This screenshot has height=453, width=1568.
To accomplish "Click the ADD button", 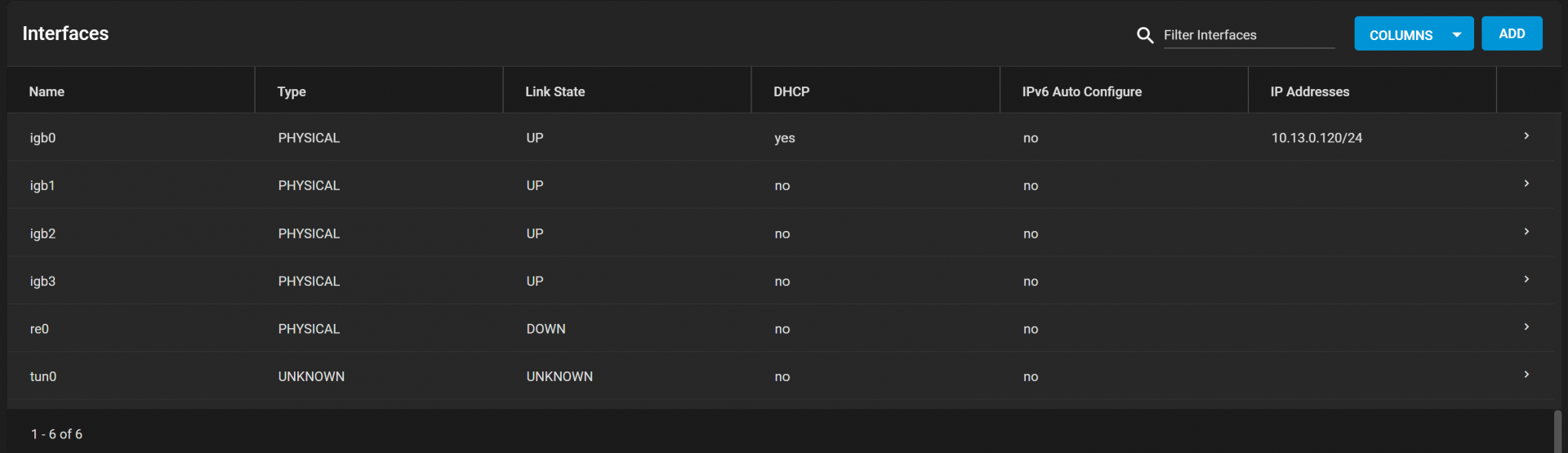I will 1512,33.
